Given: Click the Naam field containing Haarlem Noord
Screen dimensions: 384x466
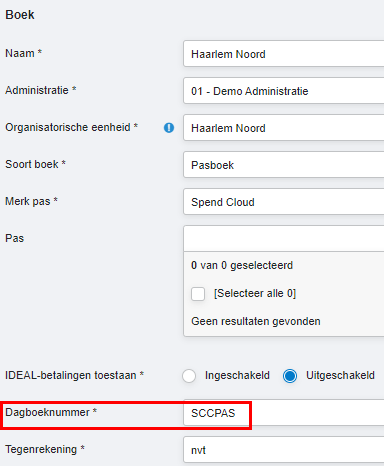Looking at the screenshot, I should (x=284, y=54).
